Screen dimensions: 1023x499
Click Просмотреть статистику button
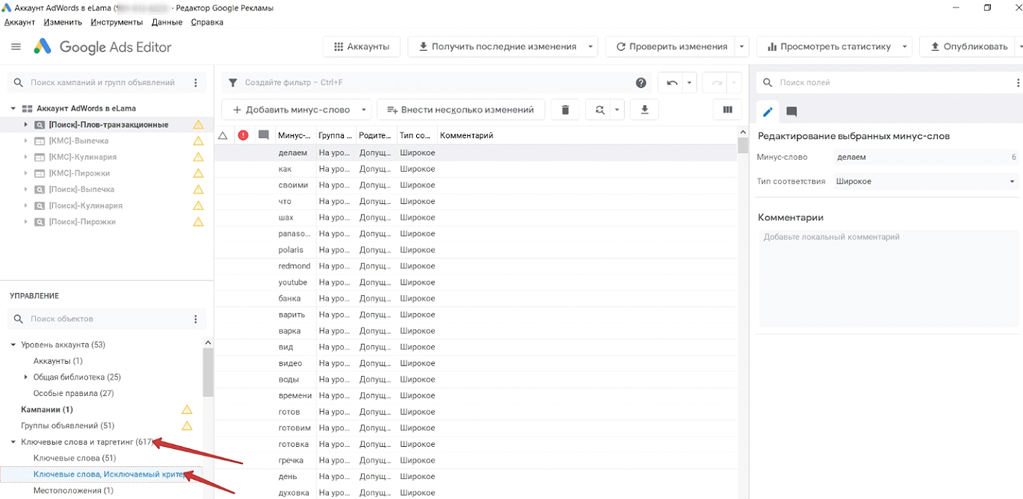pyautogui.click(x=829, y=47)
